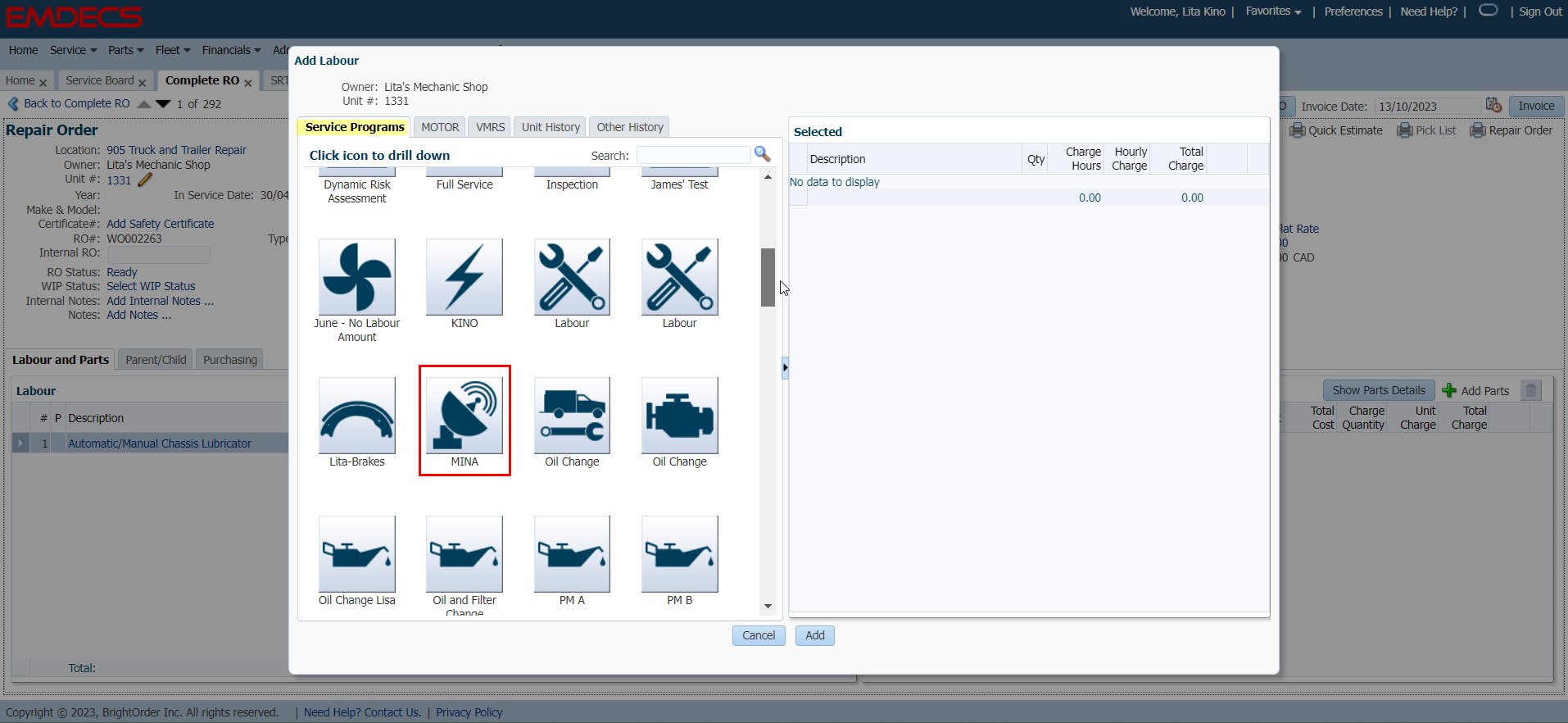1568x723 pixels.
Task: Click Add Internal Notes link
Action: 161,301
